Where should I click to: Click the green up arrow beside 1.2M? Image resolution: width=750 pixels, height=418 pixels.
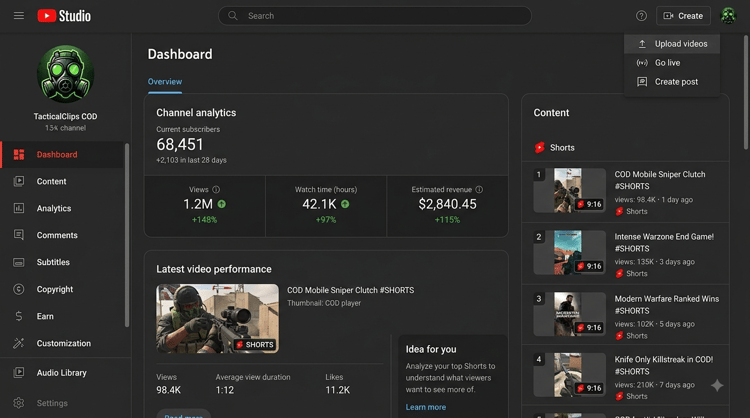(221, 204)
